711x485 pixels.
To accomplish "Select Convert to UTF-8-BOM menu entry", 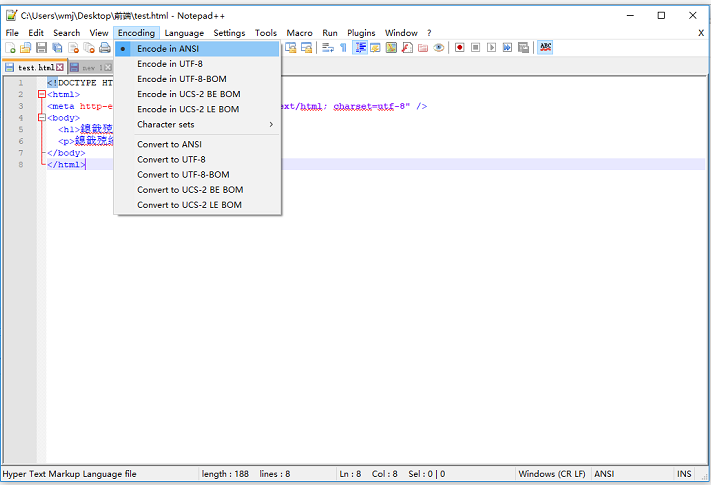I will click(197, 175).
